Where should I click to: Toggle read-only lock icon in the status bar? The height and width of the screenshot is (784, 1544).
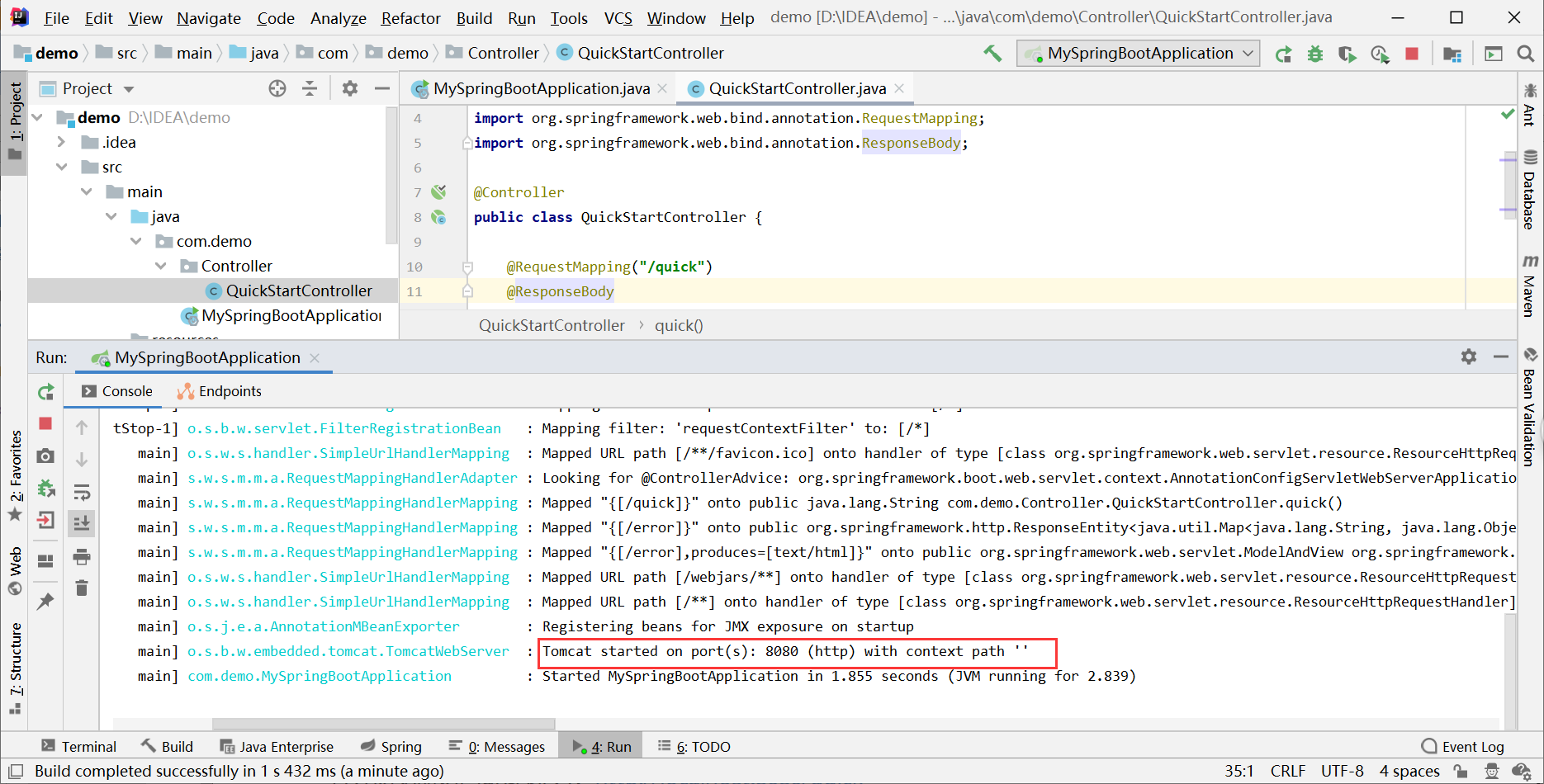pyautogui.click(x=1461, y=771)
